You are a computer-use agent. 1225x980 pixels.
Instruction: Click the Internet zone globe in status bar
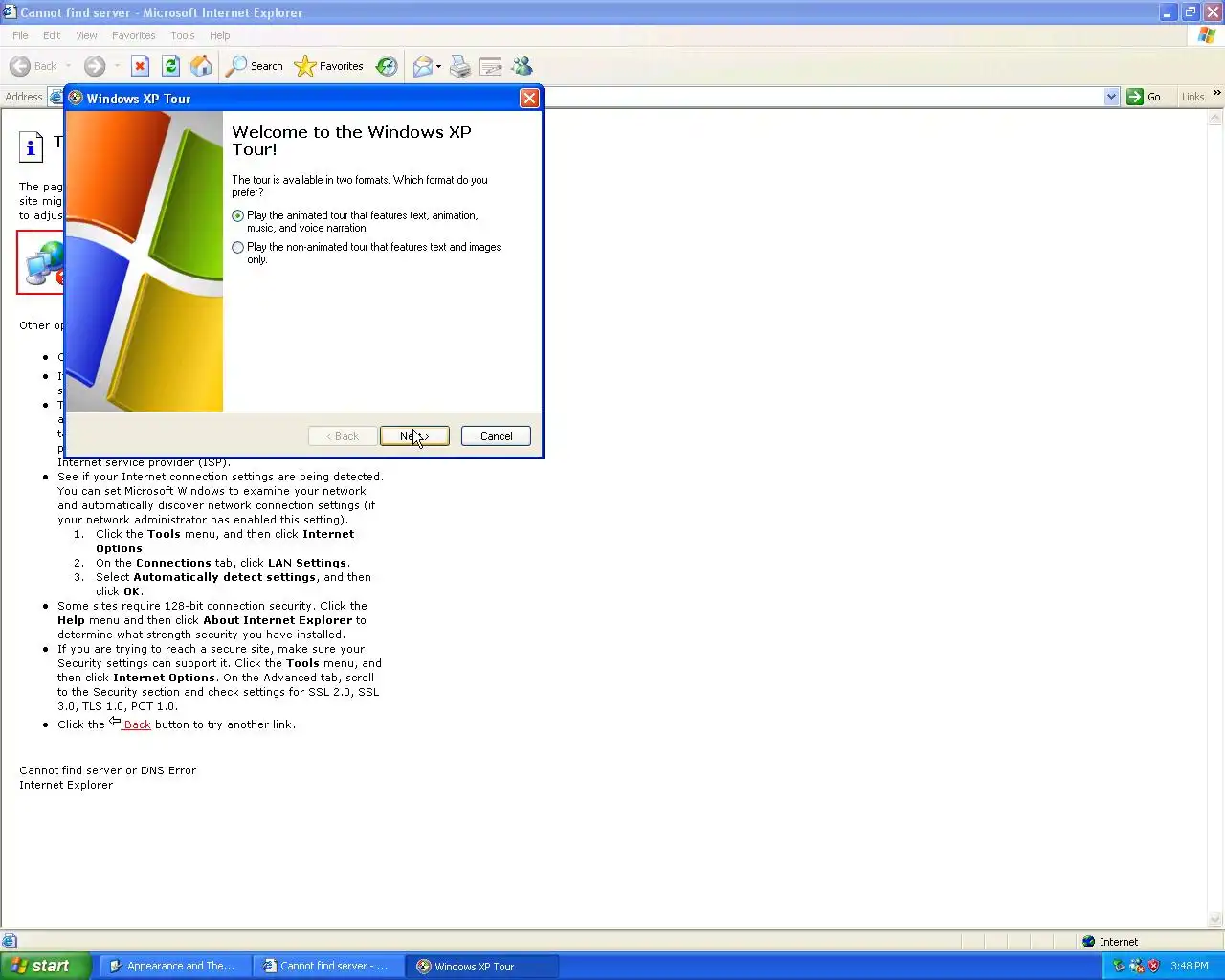tap(1088, 942)
